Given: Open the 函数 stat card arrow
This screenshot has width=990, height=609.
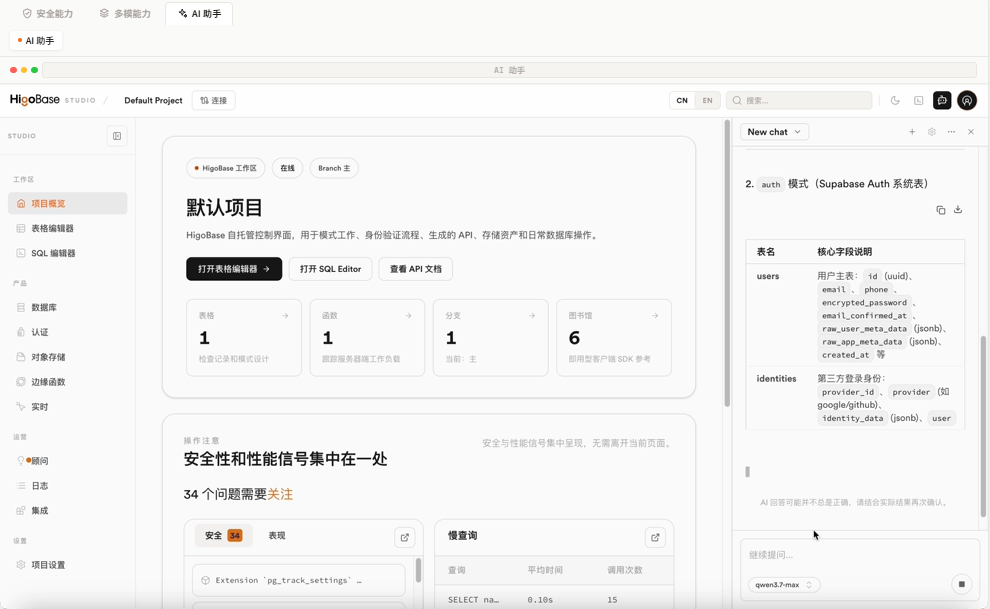Looking at the screenshot, I should click(409, 316).
